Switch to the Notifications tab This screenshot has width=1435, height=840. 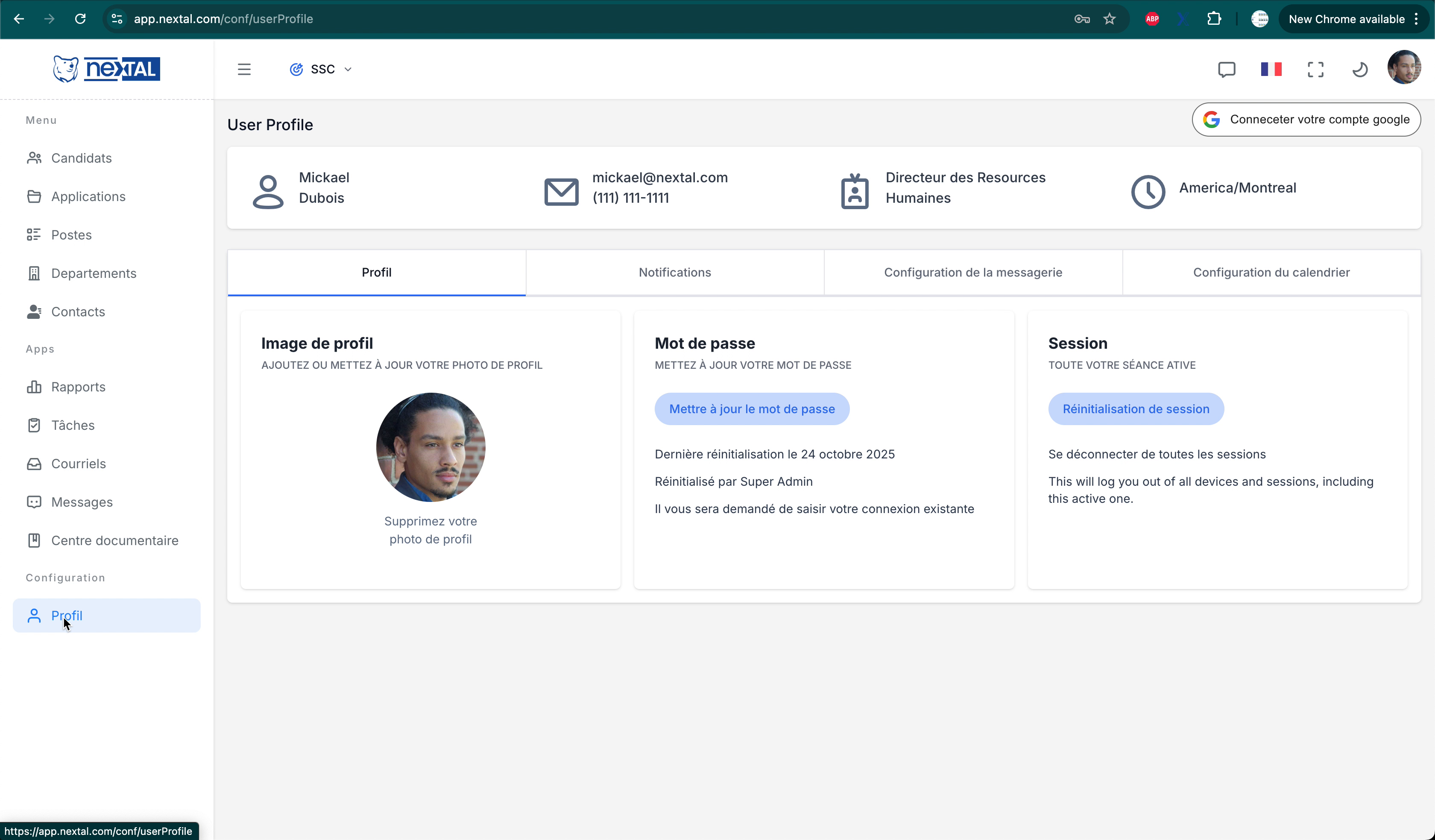pos(674,272)
